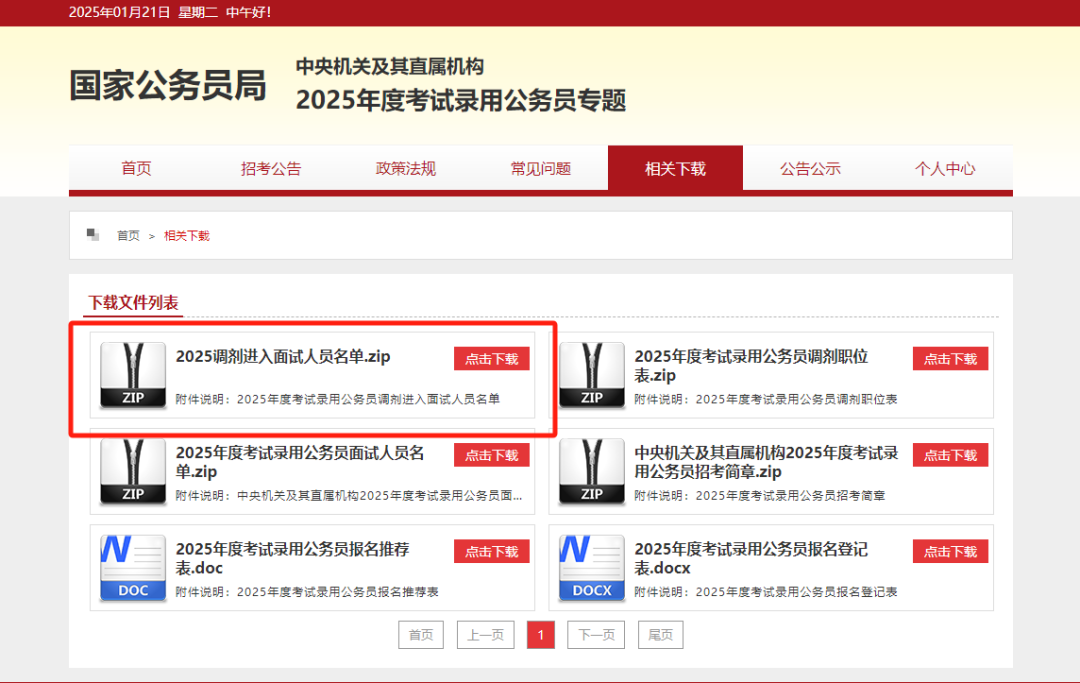This screenshot has height=683, width=1080.
Task: Click DOCX icon for 报名登记表
Action: pos(592,567)
